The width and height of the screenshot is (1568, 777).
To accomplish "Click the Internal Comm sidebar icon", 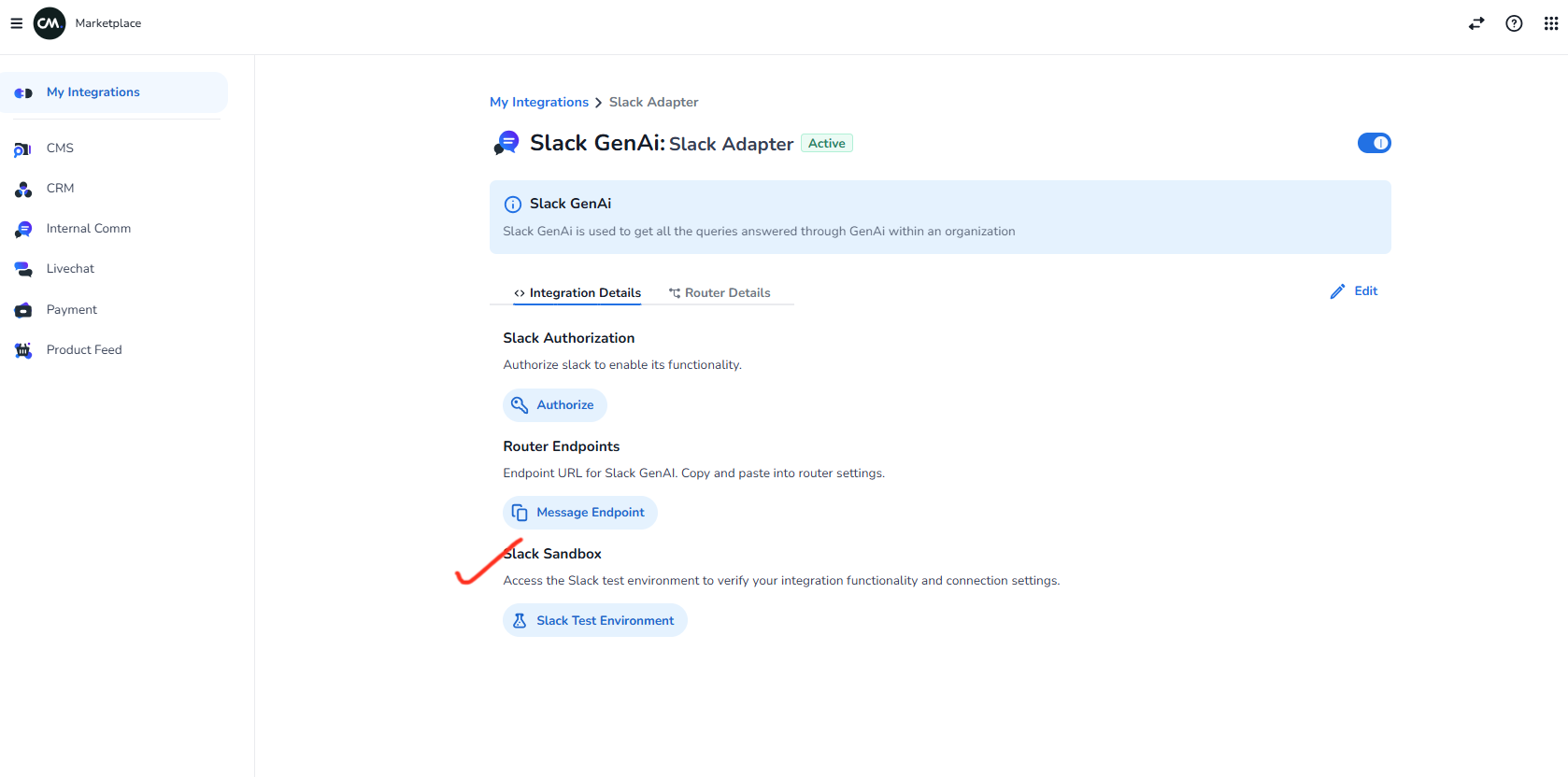I will [x=23, y=229].
